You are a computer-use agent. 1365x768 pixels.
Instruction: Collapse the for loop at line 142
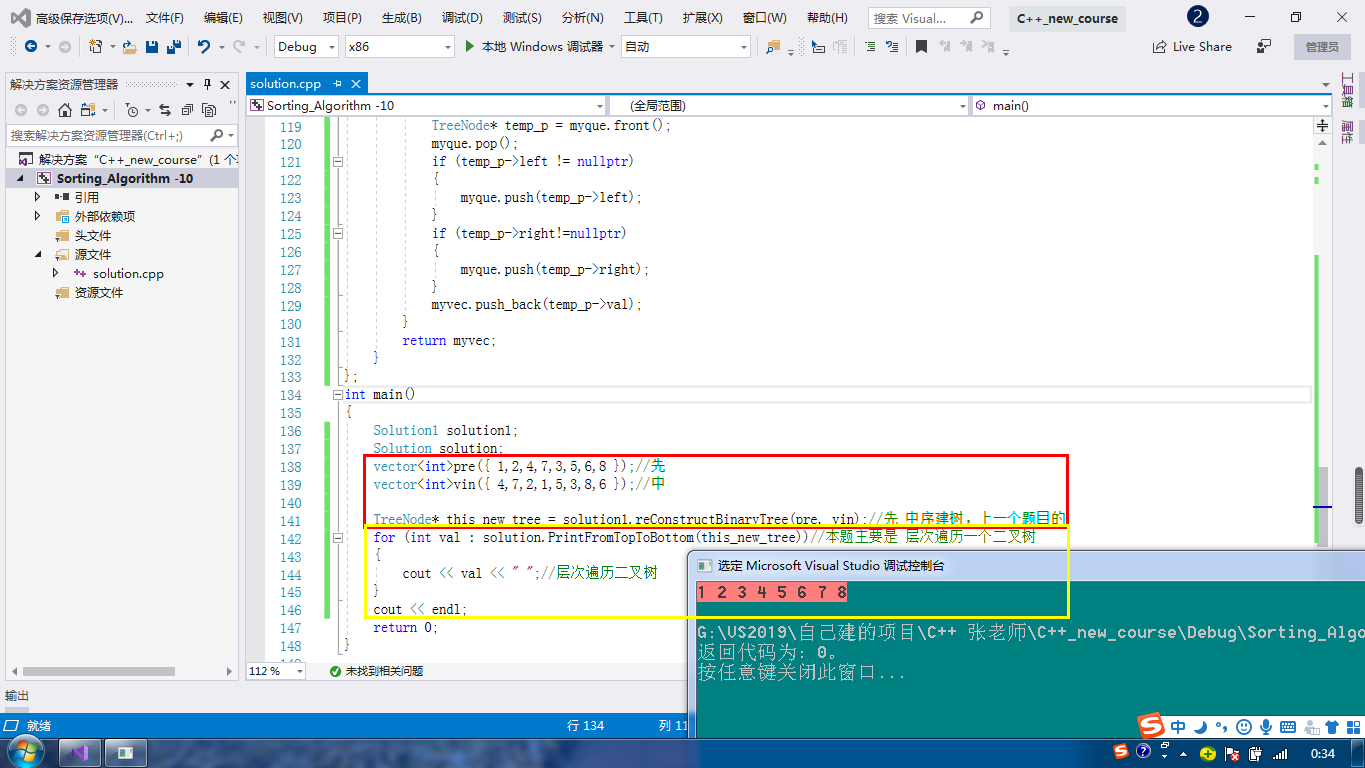coord(338,538)
